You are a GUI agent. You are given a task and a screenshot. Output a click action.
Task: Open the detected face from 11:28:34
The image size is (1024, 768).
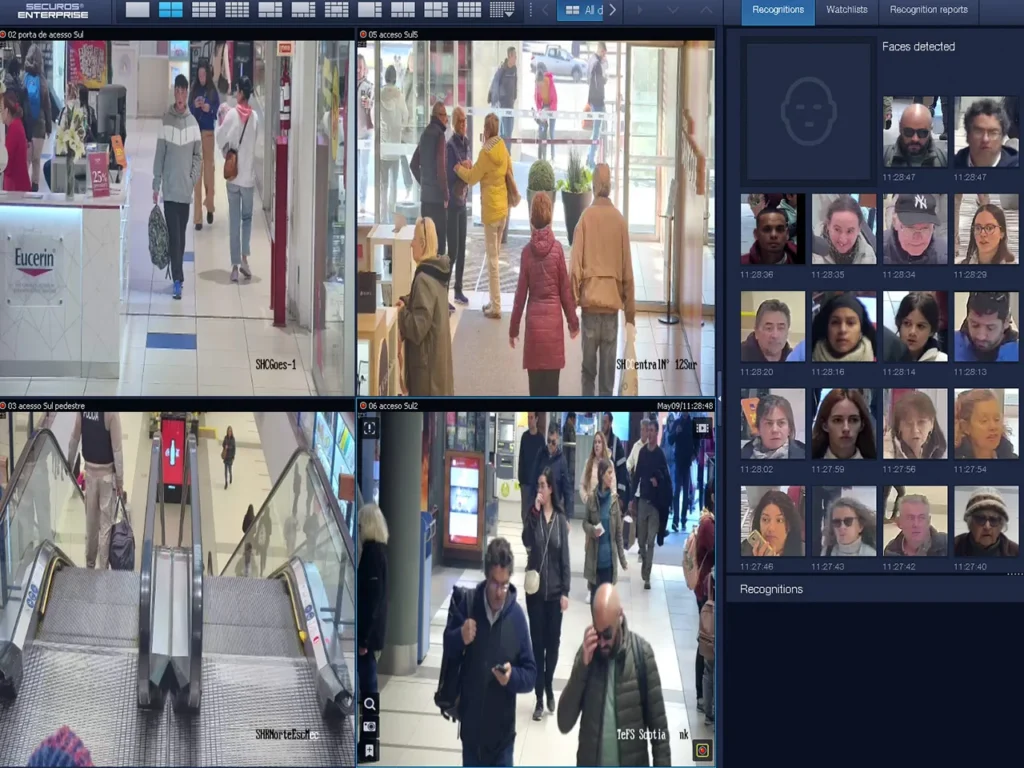click(x=915, y=229)
